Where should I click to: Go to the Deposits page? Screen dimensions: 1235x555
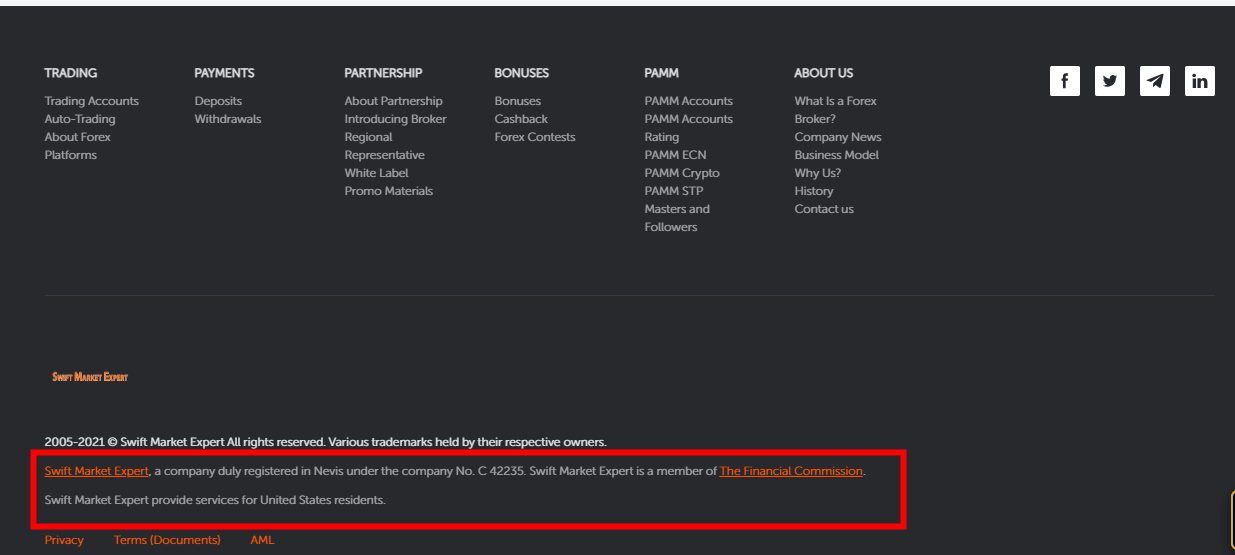coord(218,101)
